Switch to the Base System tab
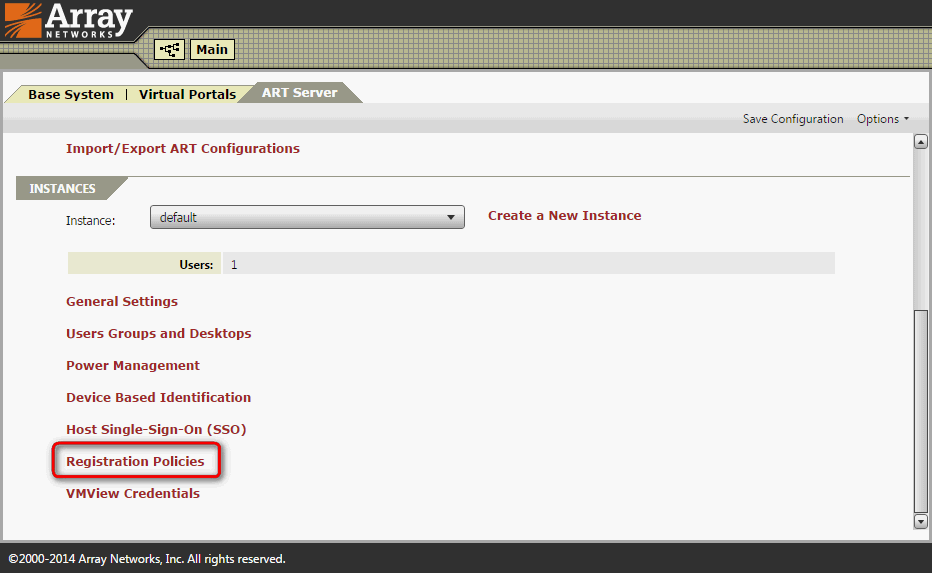Image resolution: width=932 pixels, height=573 pixels. (x=71, y=95)
